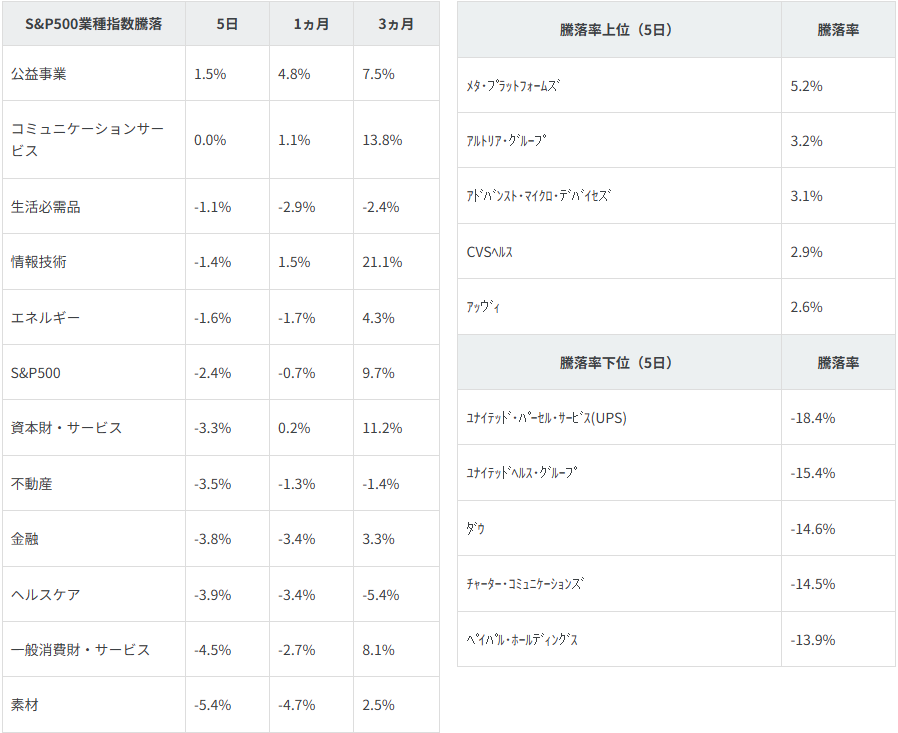Click the 1ヵ月 column header
The image size is (898, 733).
click(x=311, y=24)
